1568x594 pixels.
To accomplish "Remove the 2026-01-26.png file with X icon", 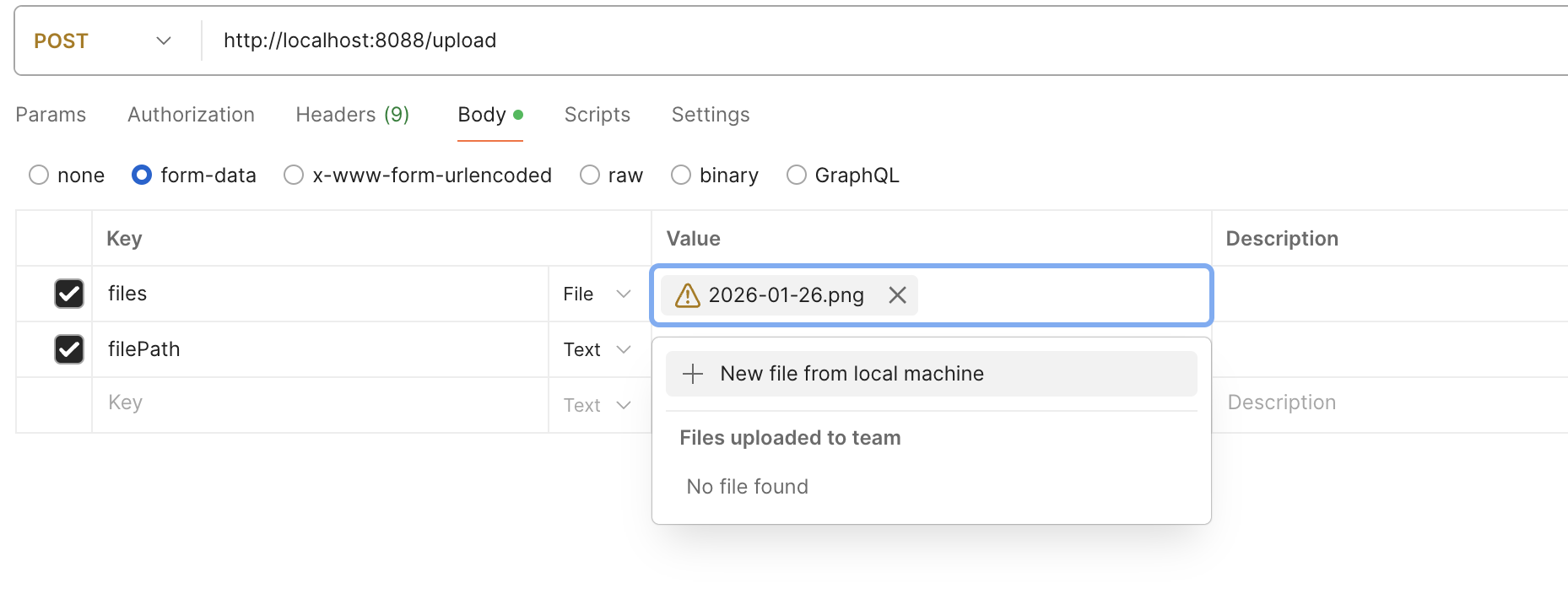I will click(x=897, y=294).
